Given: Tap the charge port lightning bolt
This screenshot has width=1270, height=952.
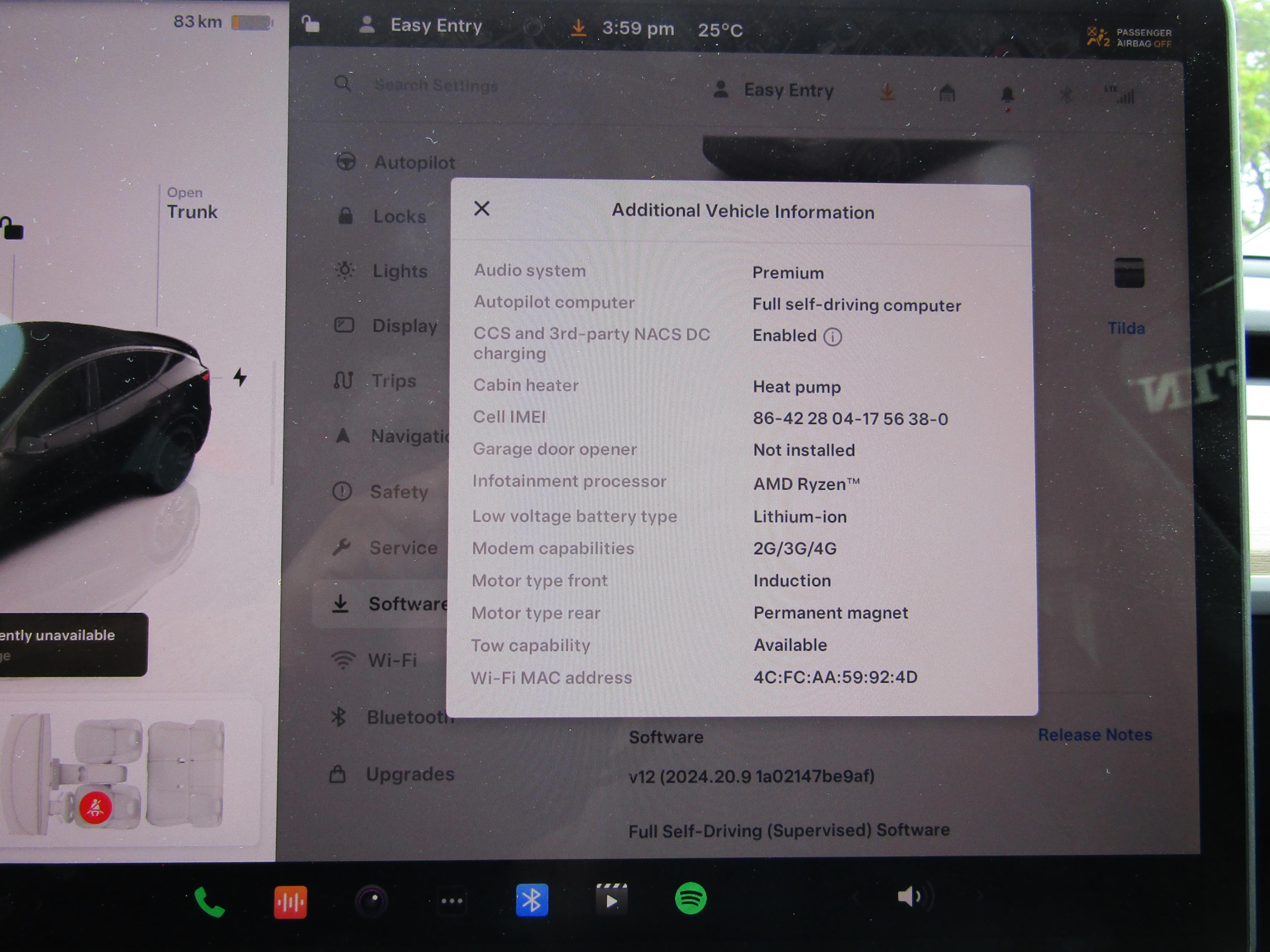Looking at the screenshot, I should click(x=240, y=377).
